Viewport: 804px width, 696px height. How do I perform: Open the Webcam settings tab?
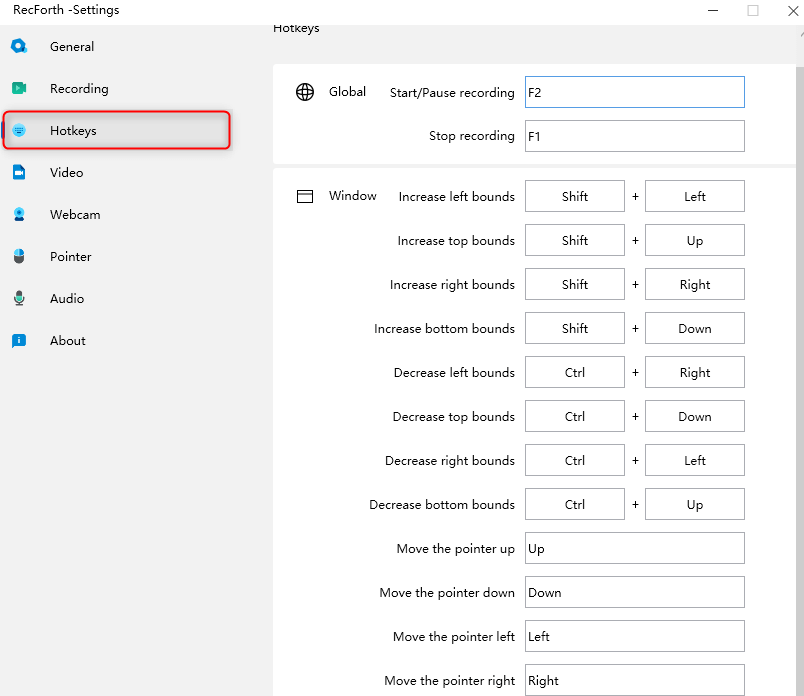[75, 215]
